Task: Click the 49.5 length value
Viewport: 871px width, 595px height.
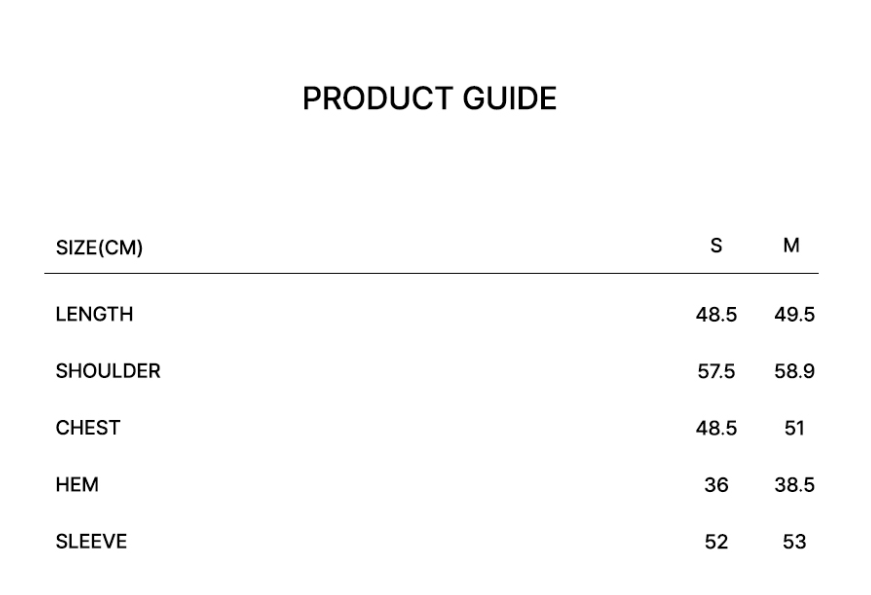Action: click(794, 315)
